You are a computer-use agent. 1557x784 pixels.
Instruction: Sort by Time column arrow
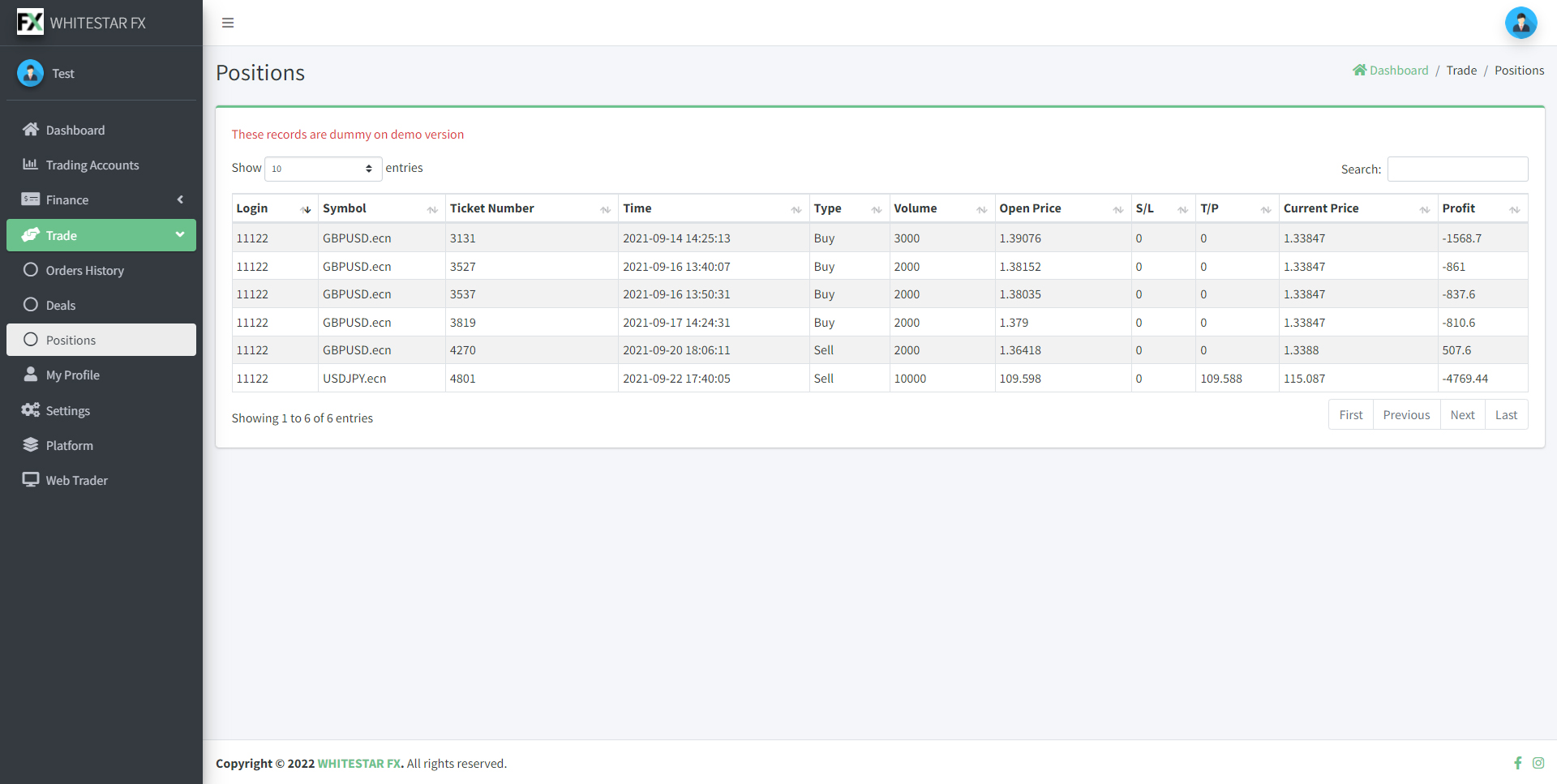click(796, 209)
